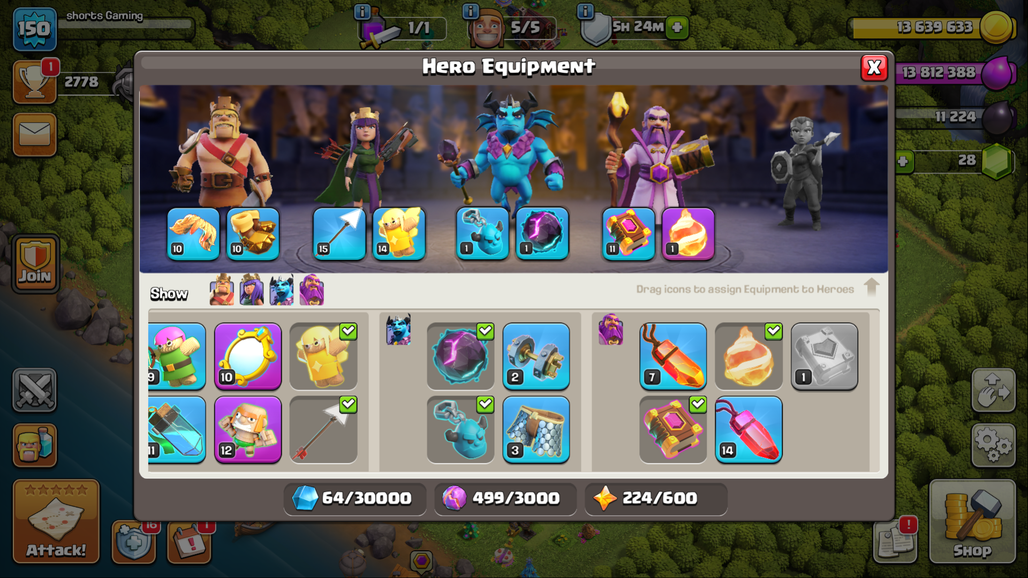
Task: Select the equipped Eternal Tome in Warden slot
Action: [628, 234]
